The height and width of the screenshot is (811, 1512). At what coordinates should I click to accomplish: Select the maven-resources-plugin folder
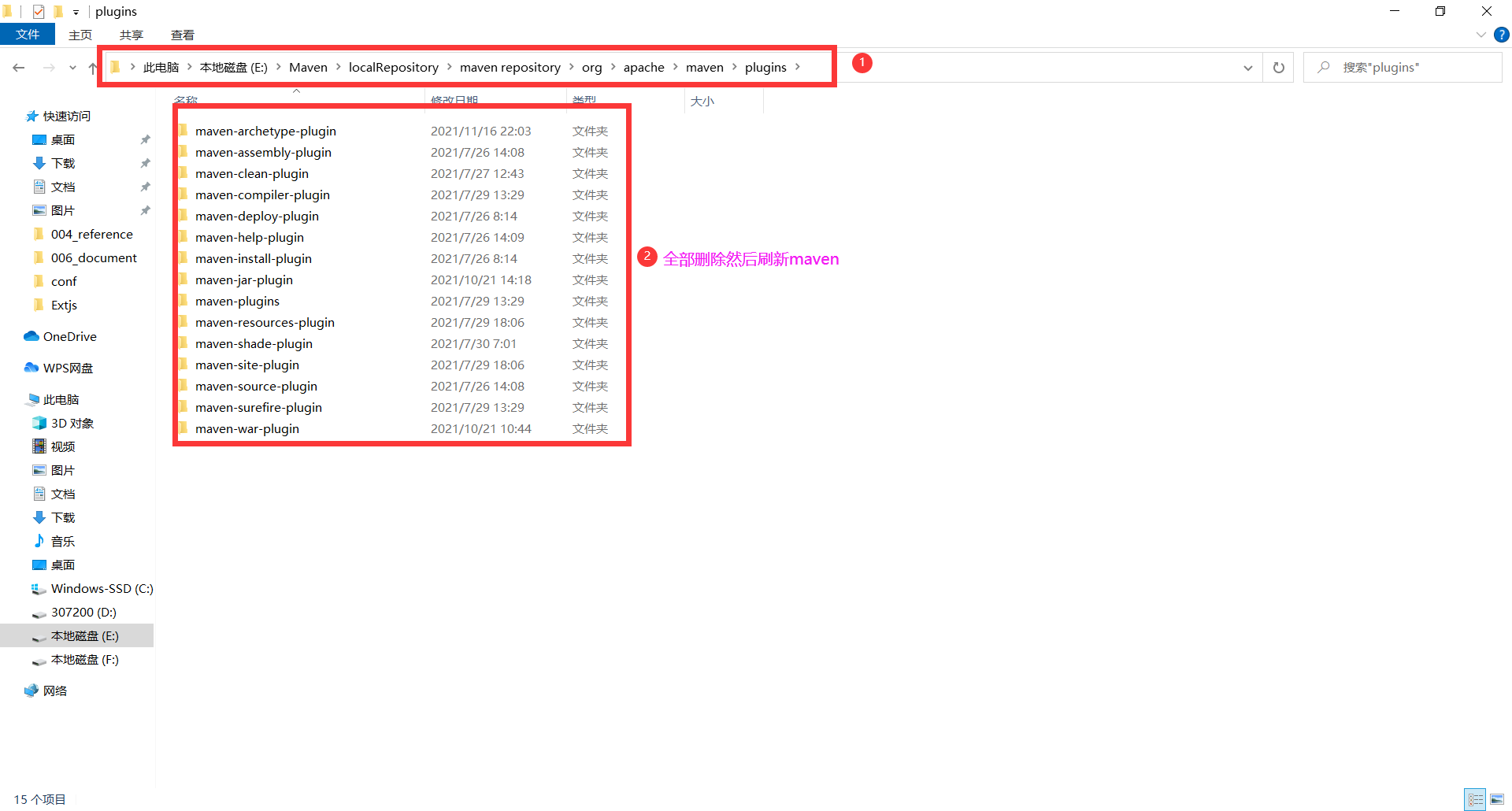265,322
